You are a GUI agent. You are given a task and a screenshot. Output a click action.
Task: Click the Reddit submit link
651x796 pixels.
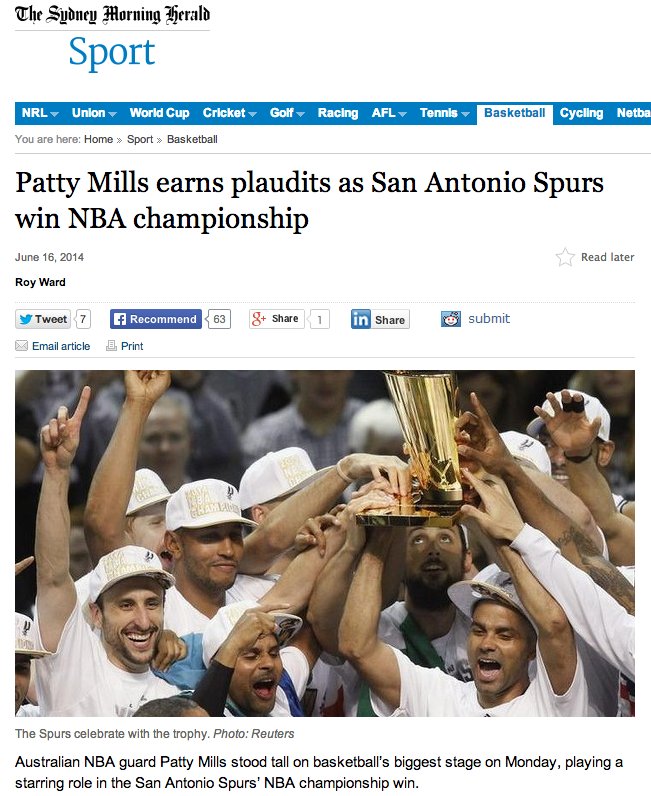[x=489, y=318]
